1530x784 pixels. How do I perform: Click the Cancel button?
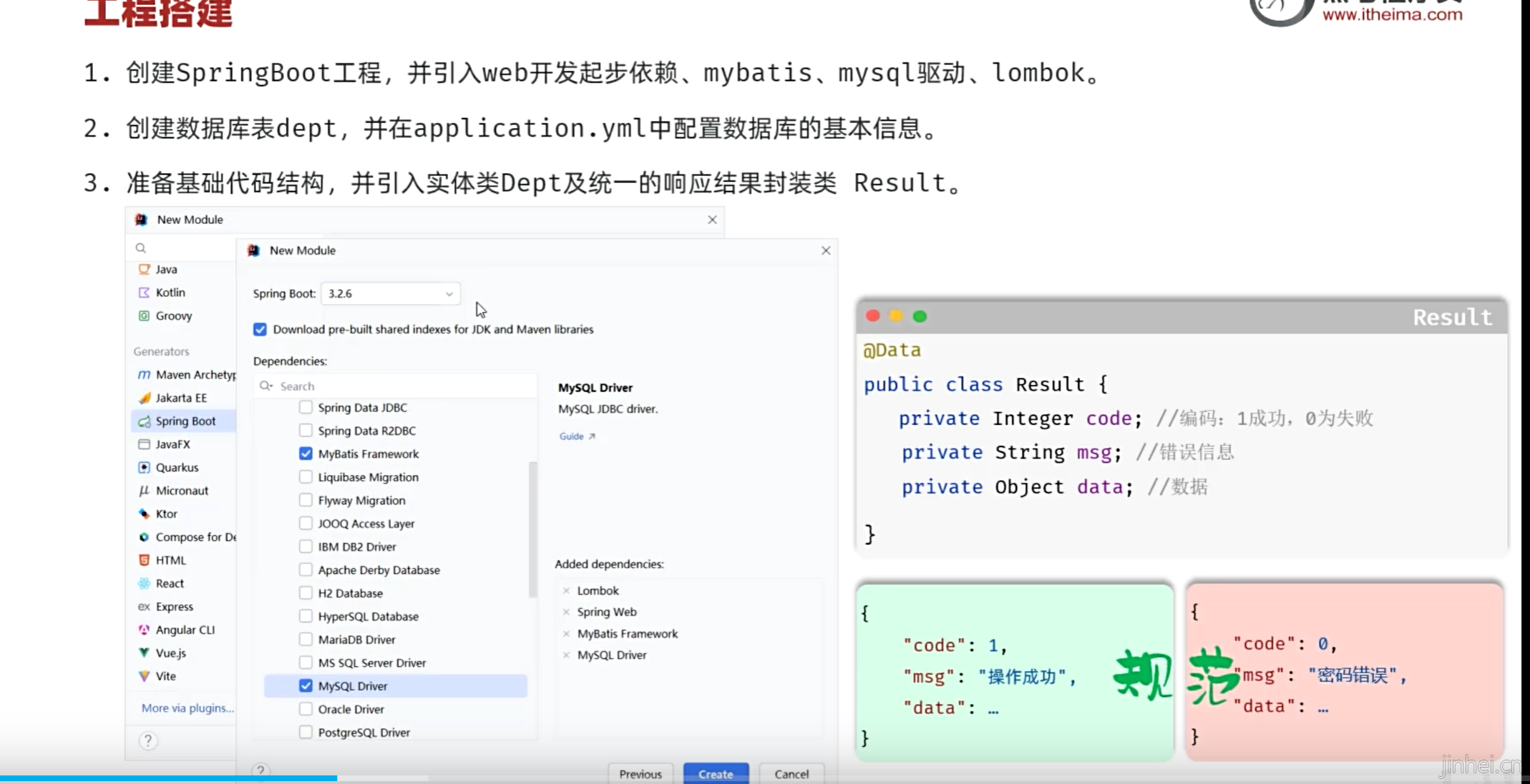click(791, 773)
